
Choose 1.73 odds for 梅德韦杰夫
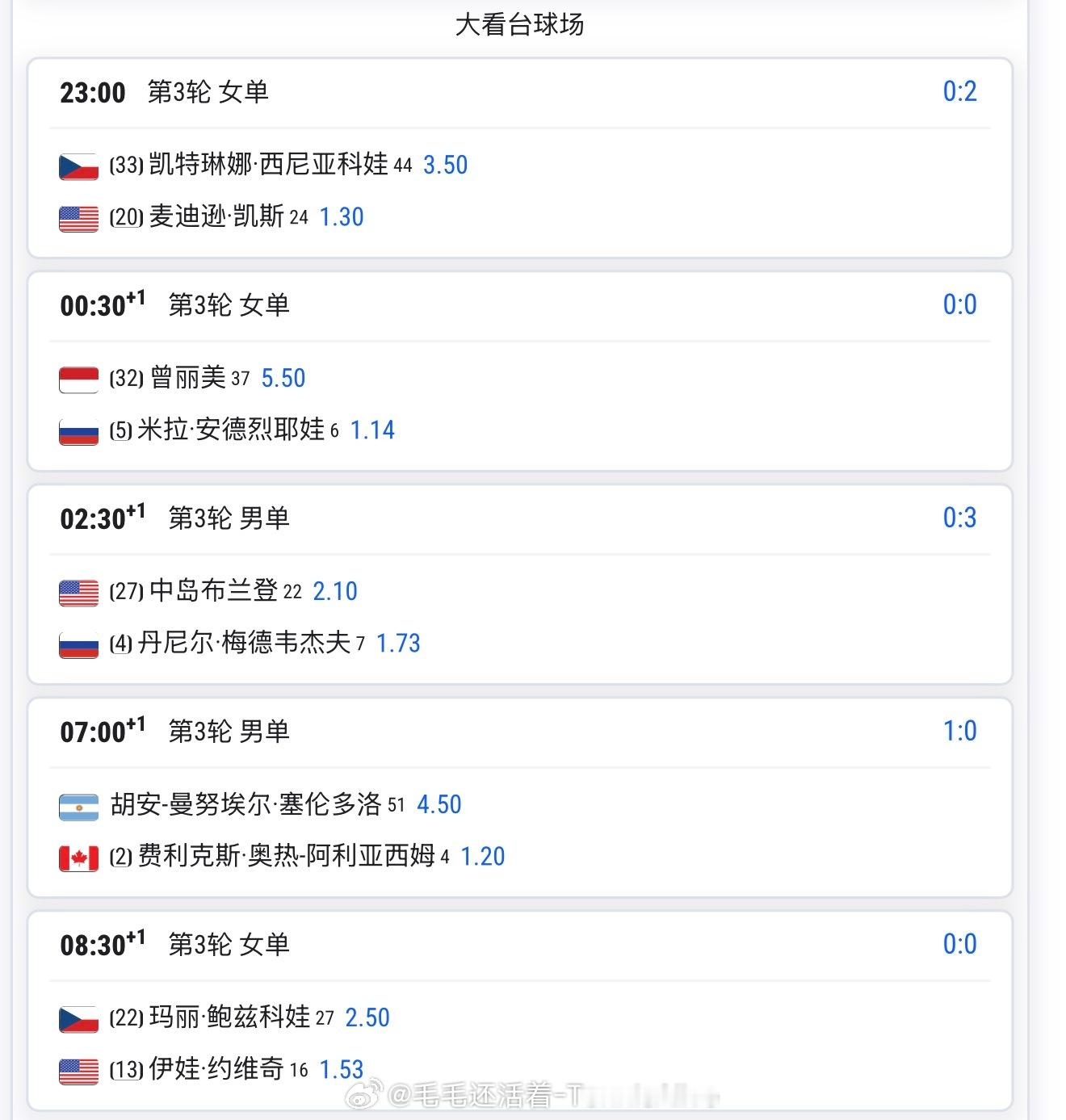click(398, 644)
